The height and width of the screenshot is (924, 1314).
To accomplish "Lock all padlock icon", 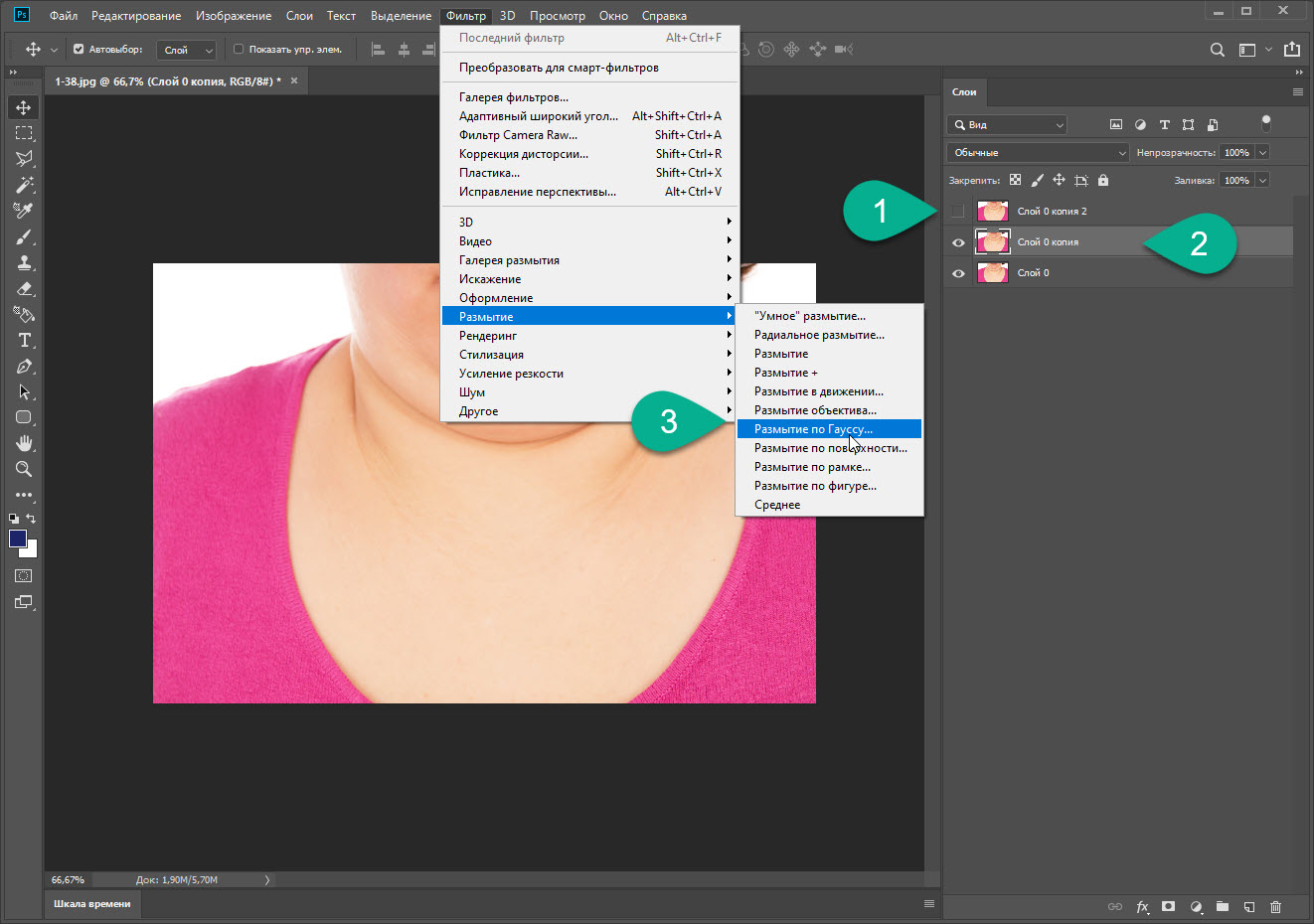I will click(x=1103, y=180).
